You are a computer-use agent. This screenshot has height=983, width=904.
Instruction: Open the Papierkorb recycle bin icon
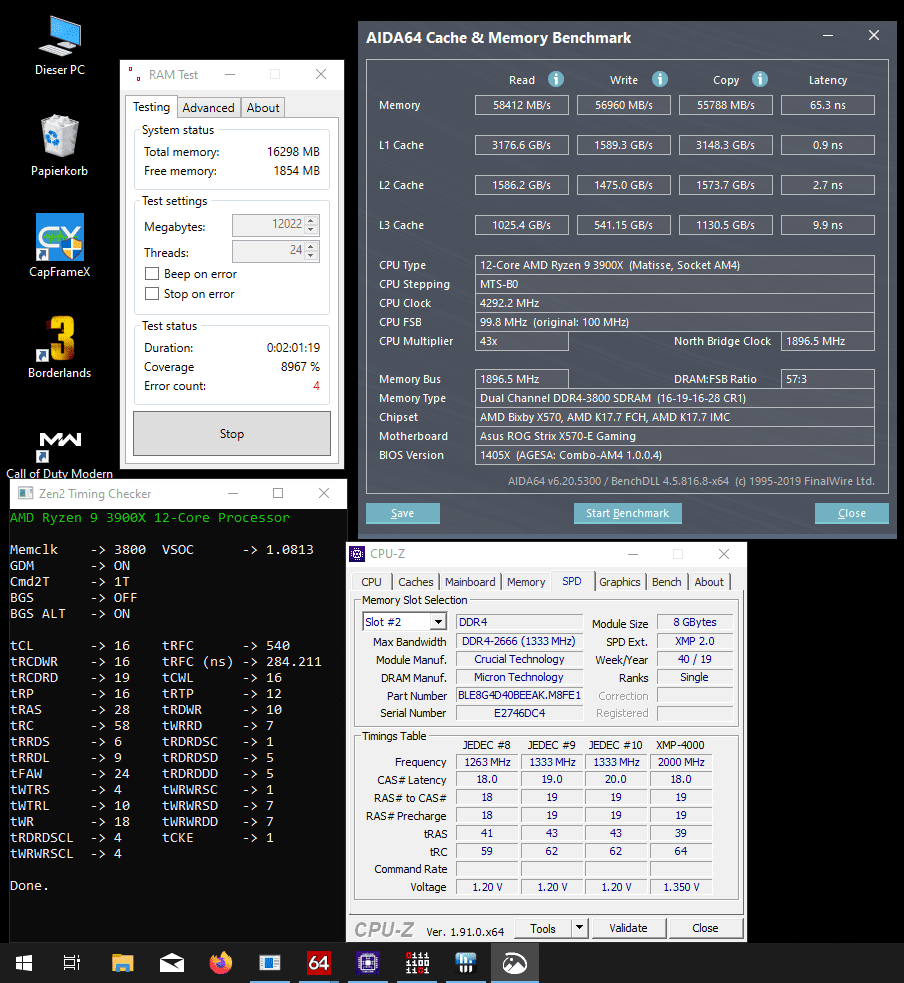pos(60,146)
